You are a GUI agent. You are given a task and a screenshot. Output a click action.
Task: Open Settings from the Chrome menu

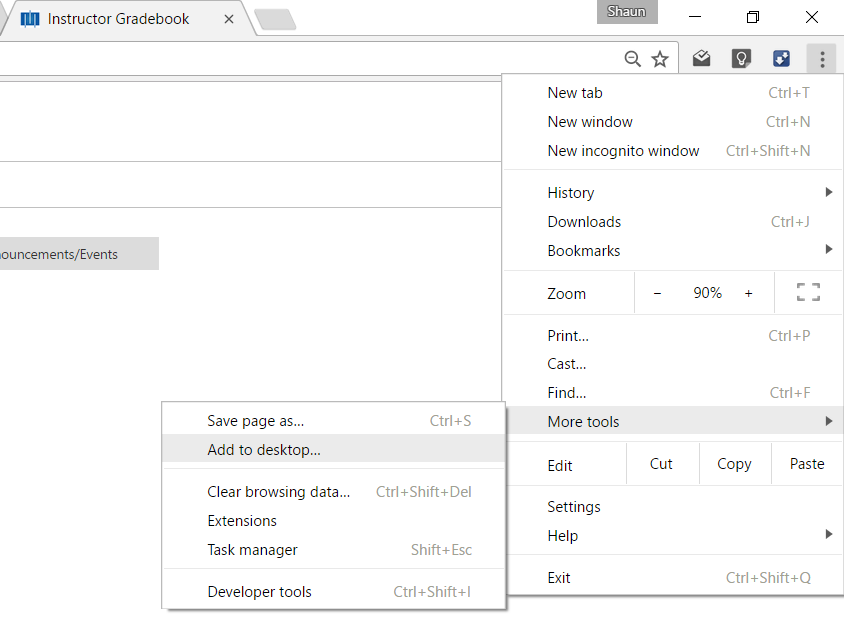coord(673,507)
